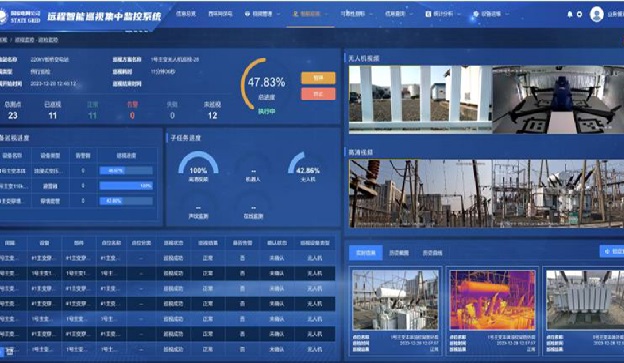The height and width of the screenshot is (363, 624).
Task: Click the 42.86% progress bar in device table
Action: (x=126, y=201)
